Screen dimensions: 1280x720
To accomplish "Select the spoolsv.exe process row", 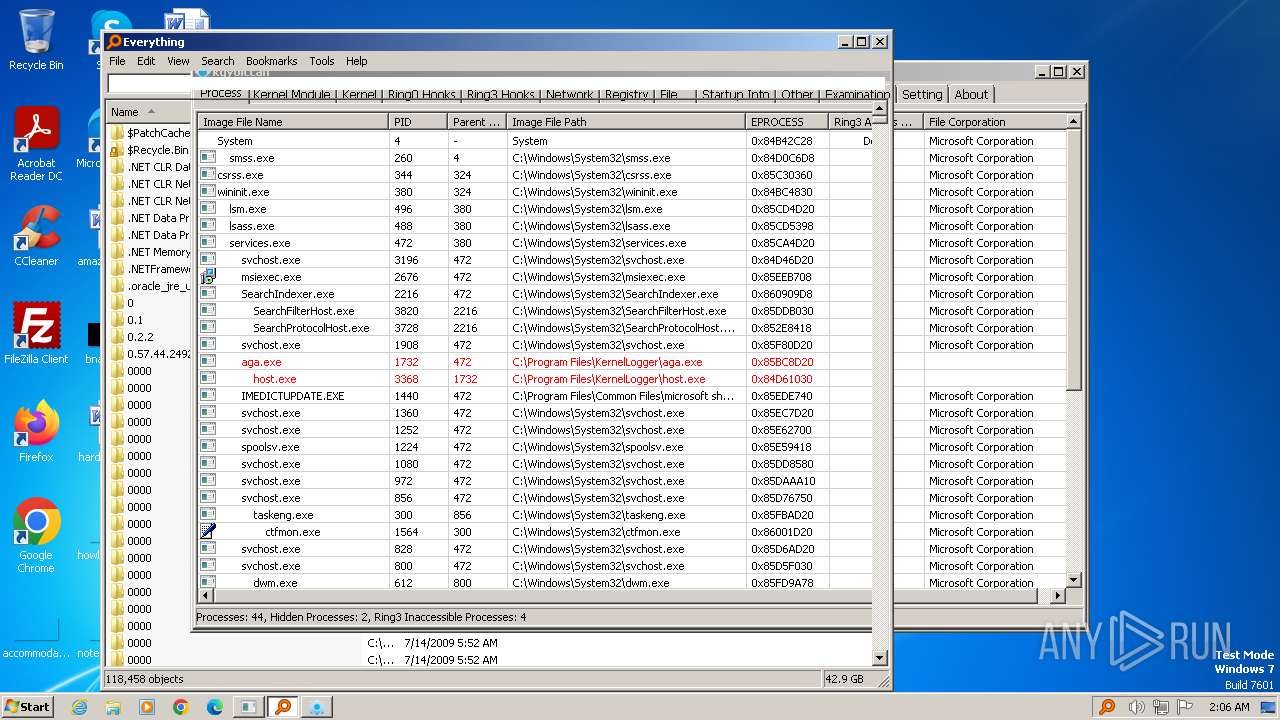I will click(534, 447).
